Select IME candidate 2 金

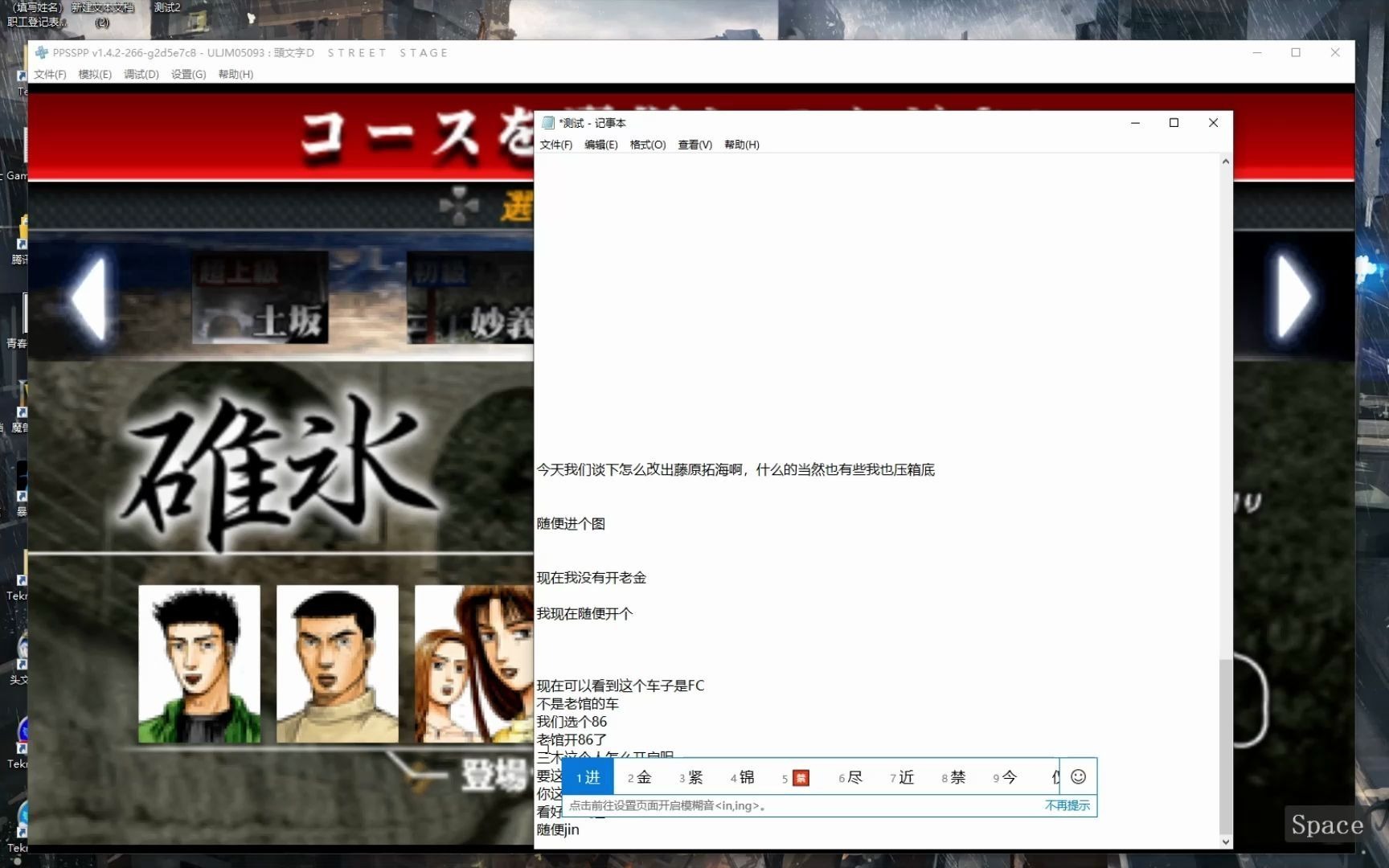tap(639, 777)
